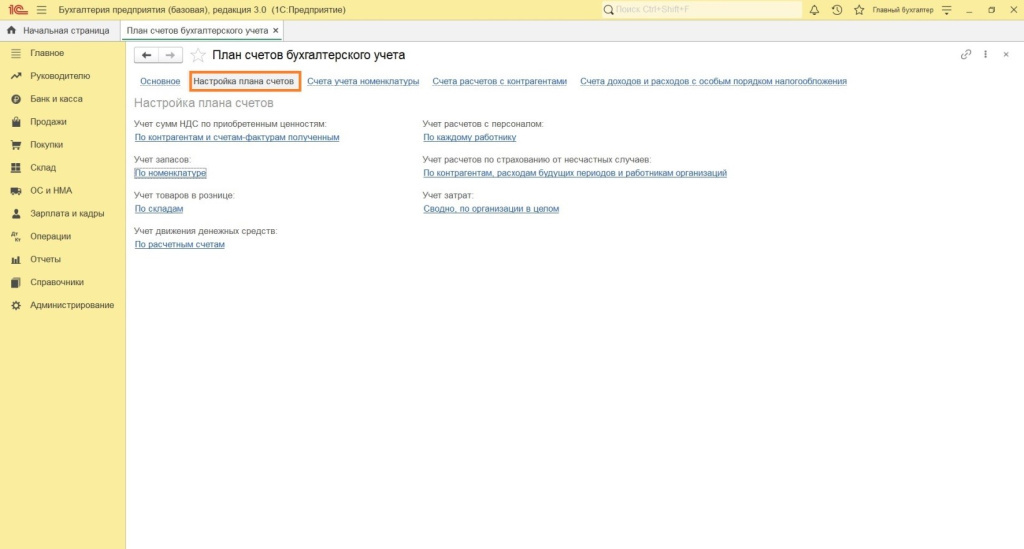The image size is (1024, 549).
Task: Open the three-dot more actions menu
Action: point(986,54)
